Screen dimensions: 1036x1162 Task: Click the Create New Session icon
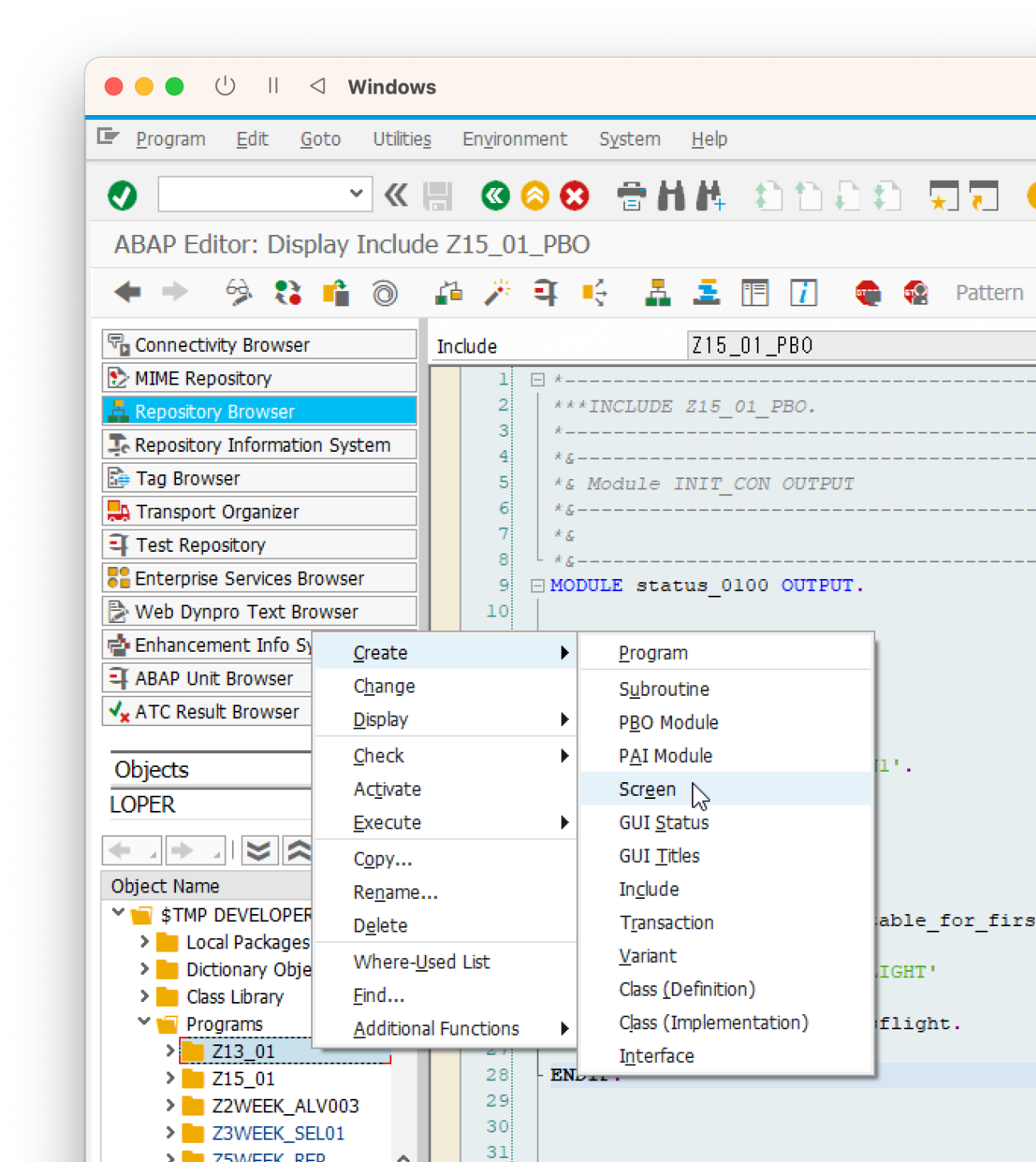[x=943, y=195]
